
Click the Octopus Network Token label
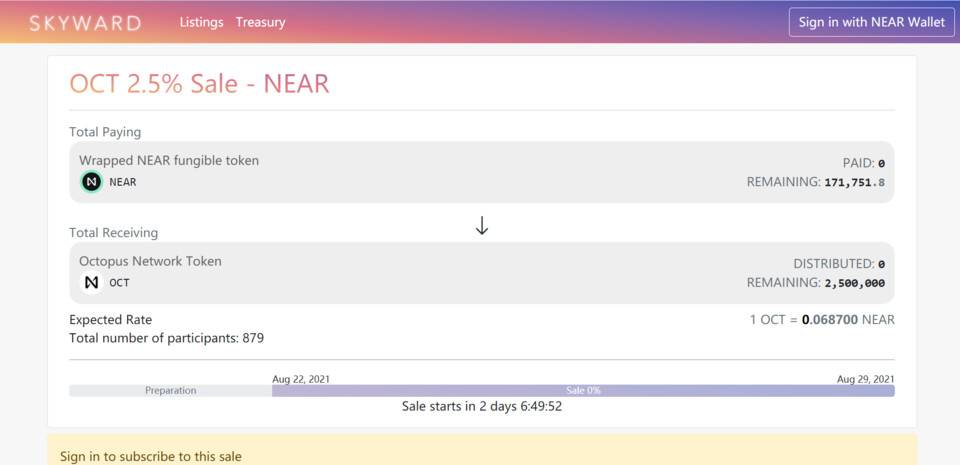[150, 261]
